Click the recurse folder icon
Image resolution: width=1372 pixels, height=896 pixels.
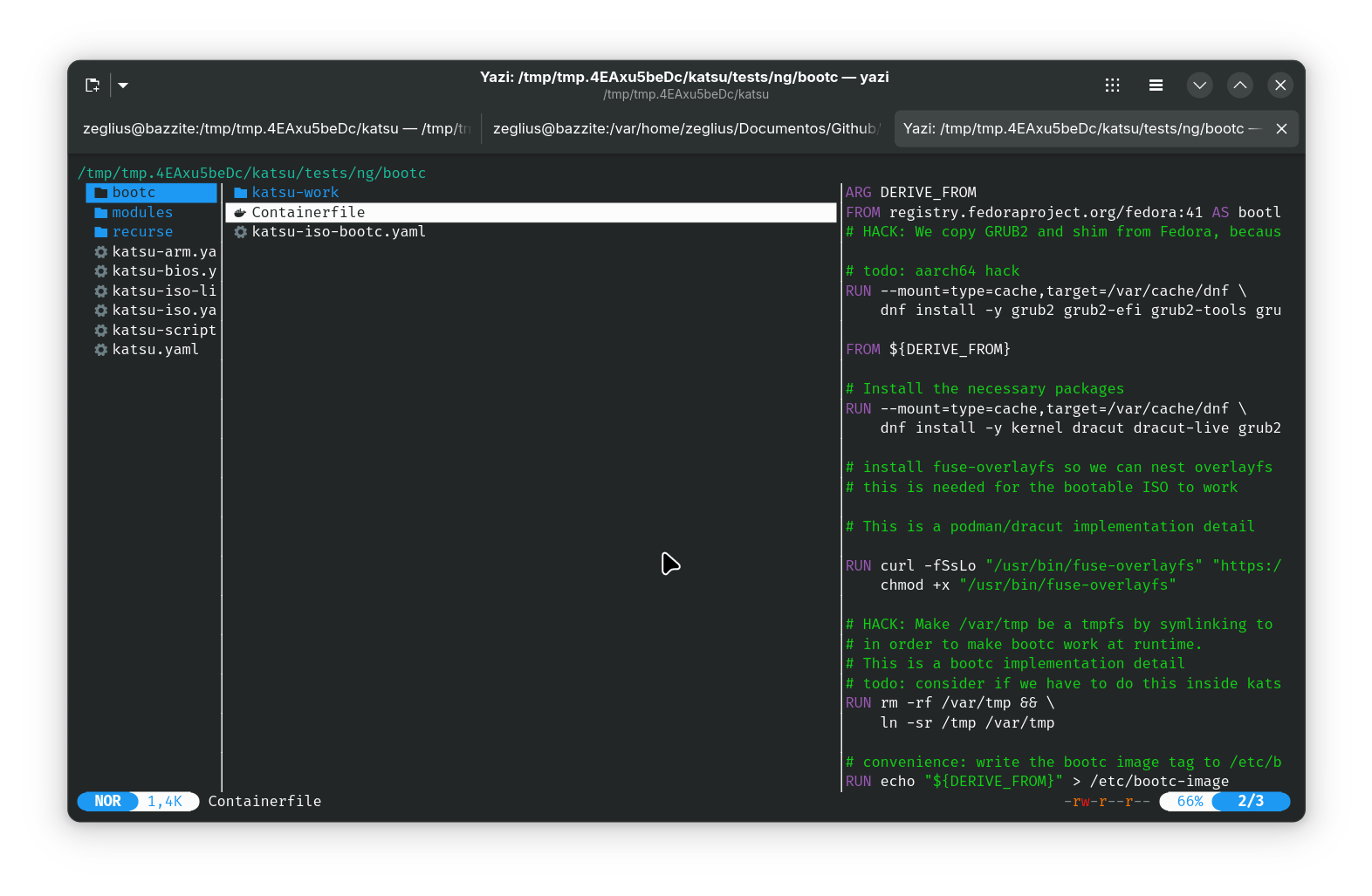[101, 232]
